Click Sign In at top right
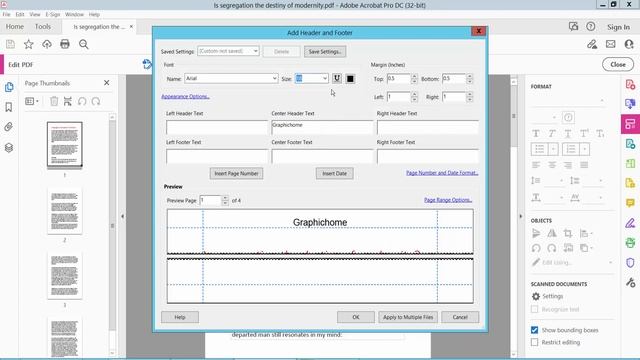This screenshot has width=640, height=360. pyautogui.click(x=618, y=27)
